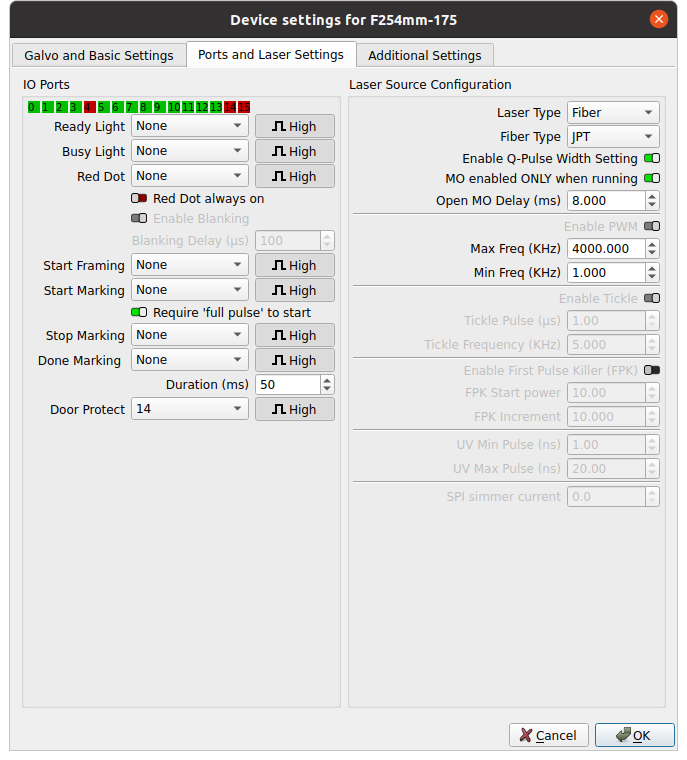The image size is (687, 760).
Task: Click Open MO Delay input field
Action: click(x=607, y=201)
